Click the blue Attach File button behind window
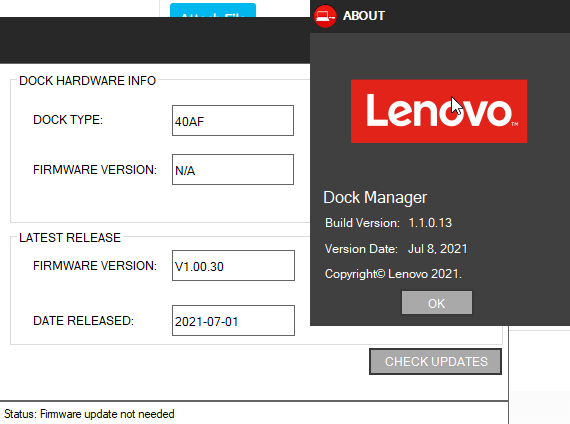 (x=213, y=11)
